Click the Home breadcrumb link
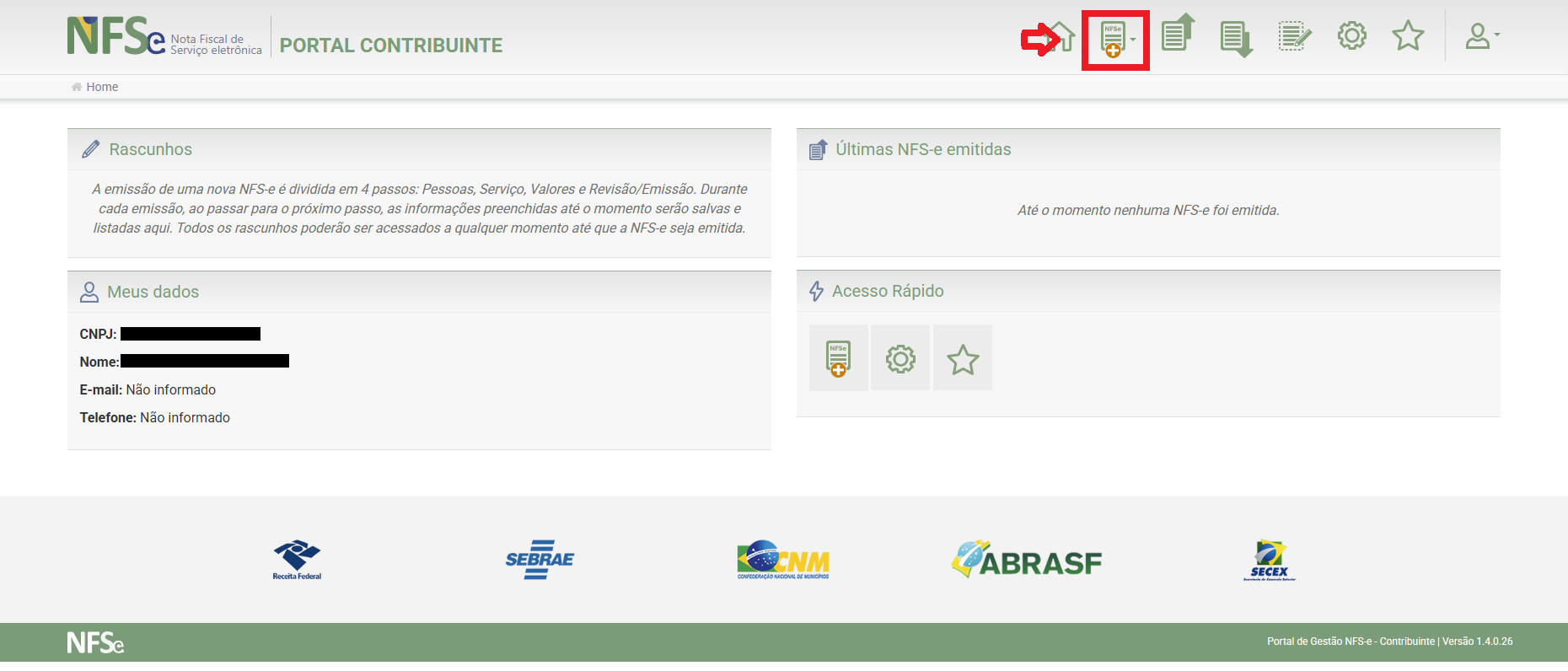 click(102, 87)
